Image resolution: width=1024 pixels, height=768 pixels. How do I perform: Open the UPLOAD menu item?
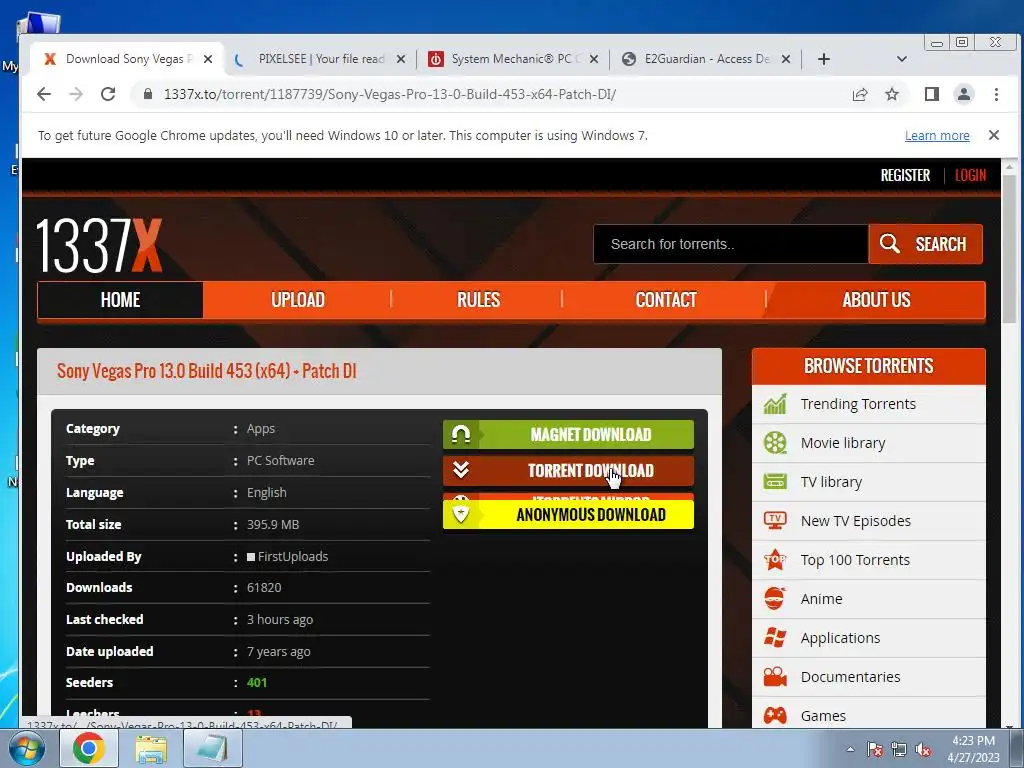[x=298, y=300]
